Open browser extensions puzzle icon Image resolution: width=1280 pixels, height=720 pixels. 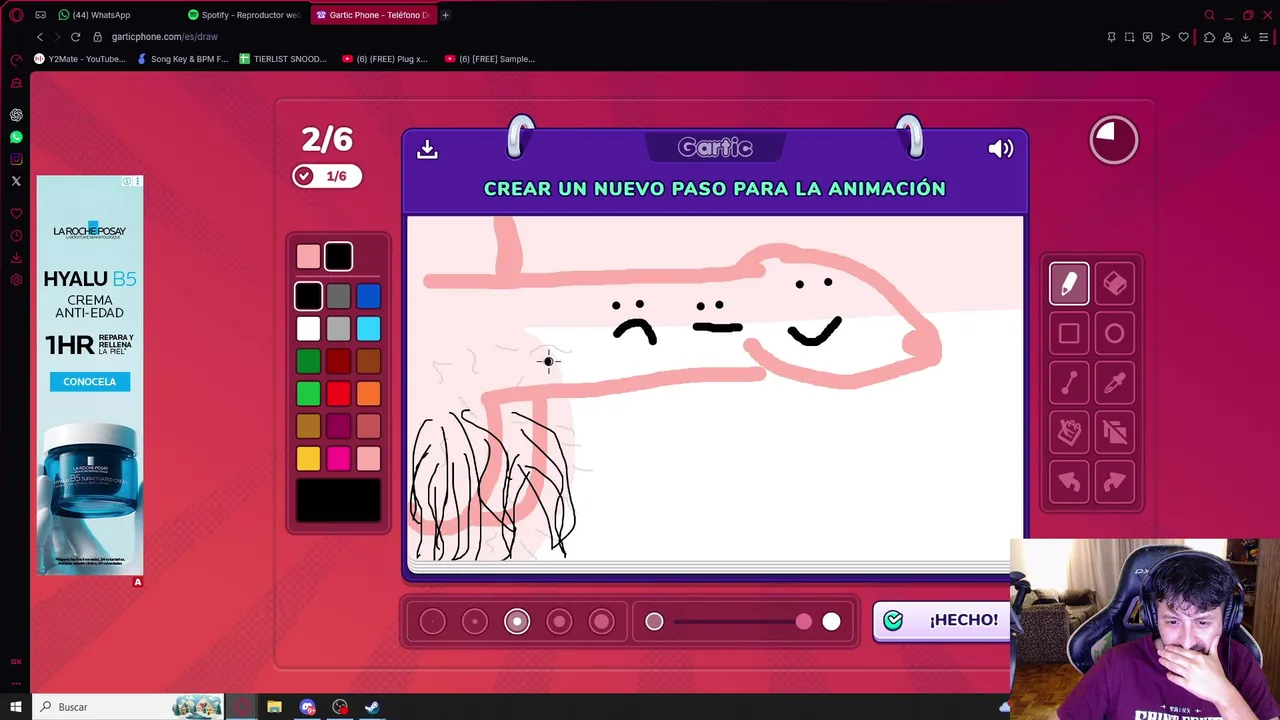(x=1209, y=37)
